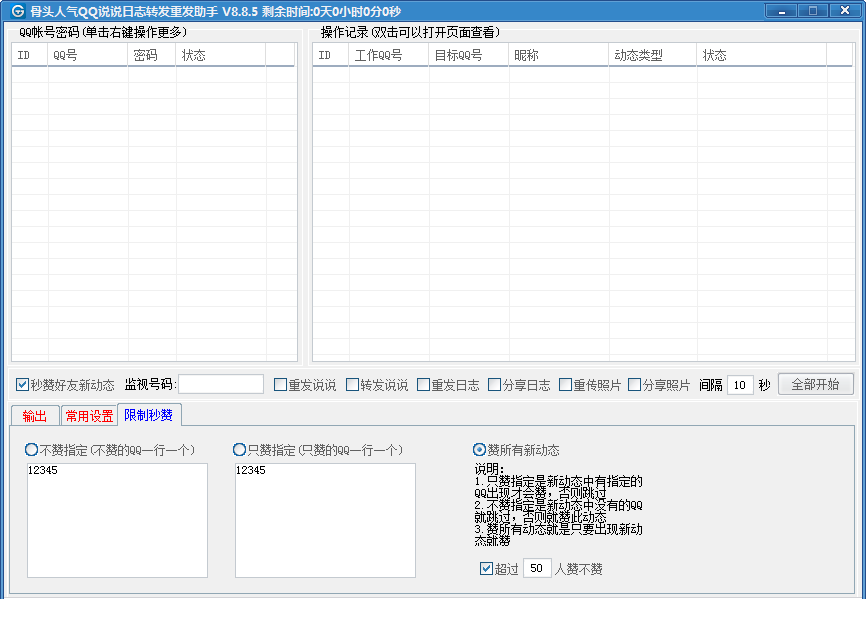Viewport: 866px width, 622px height.
Task: Click the app logo icon in title bar
Action: coord(18,10)
